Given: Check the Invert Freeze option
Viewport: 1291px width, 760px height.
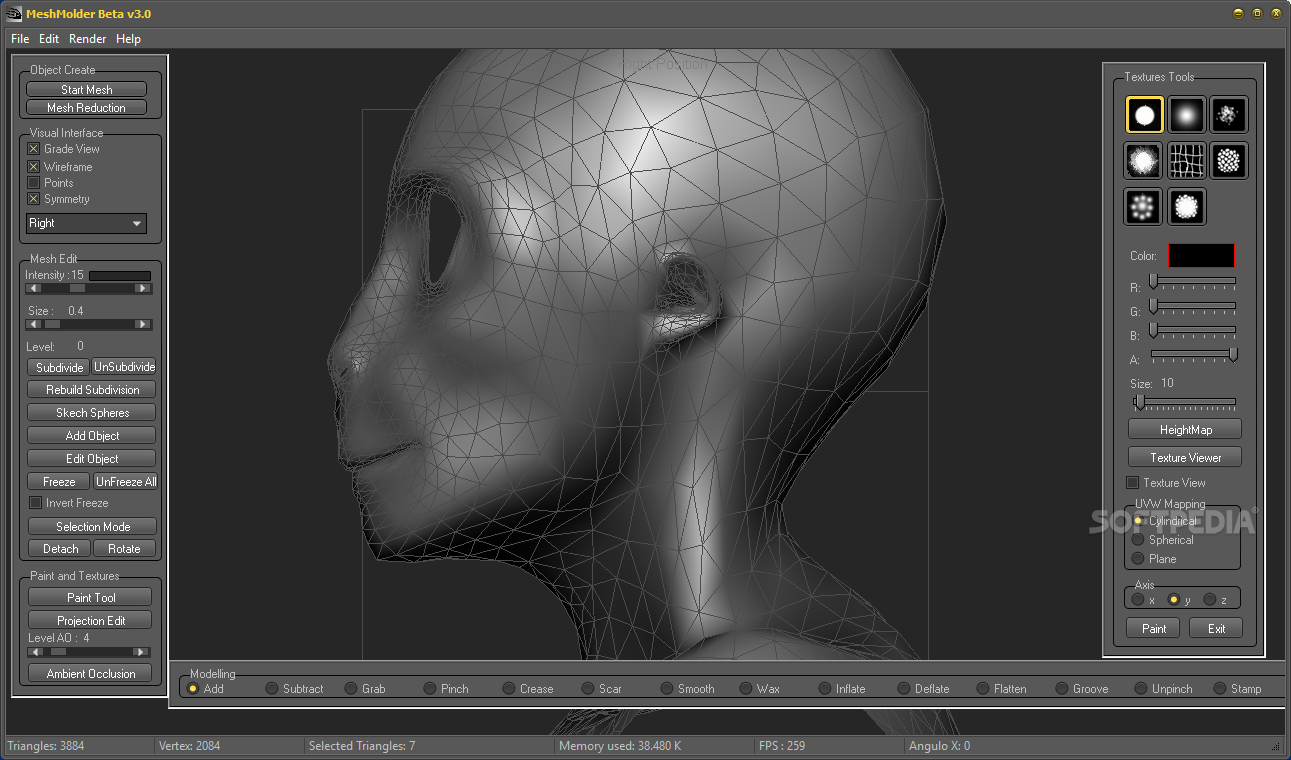Looking at the screenshot, I should coord(36,503).
